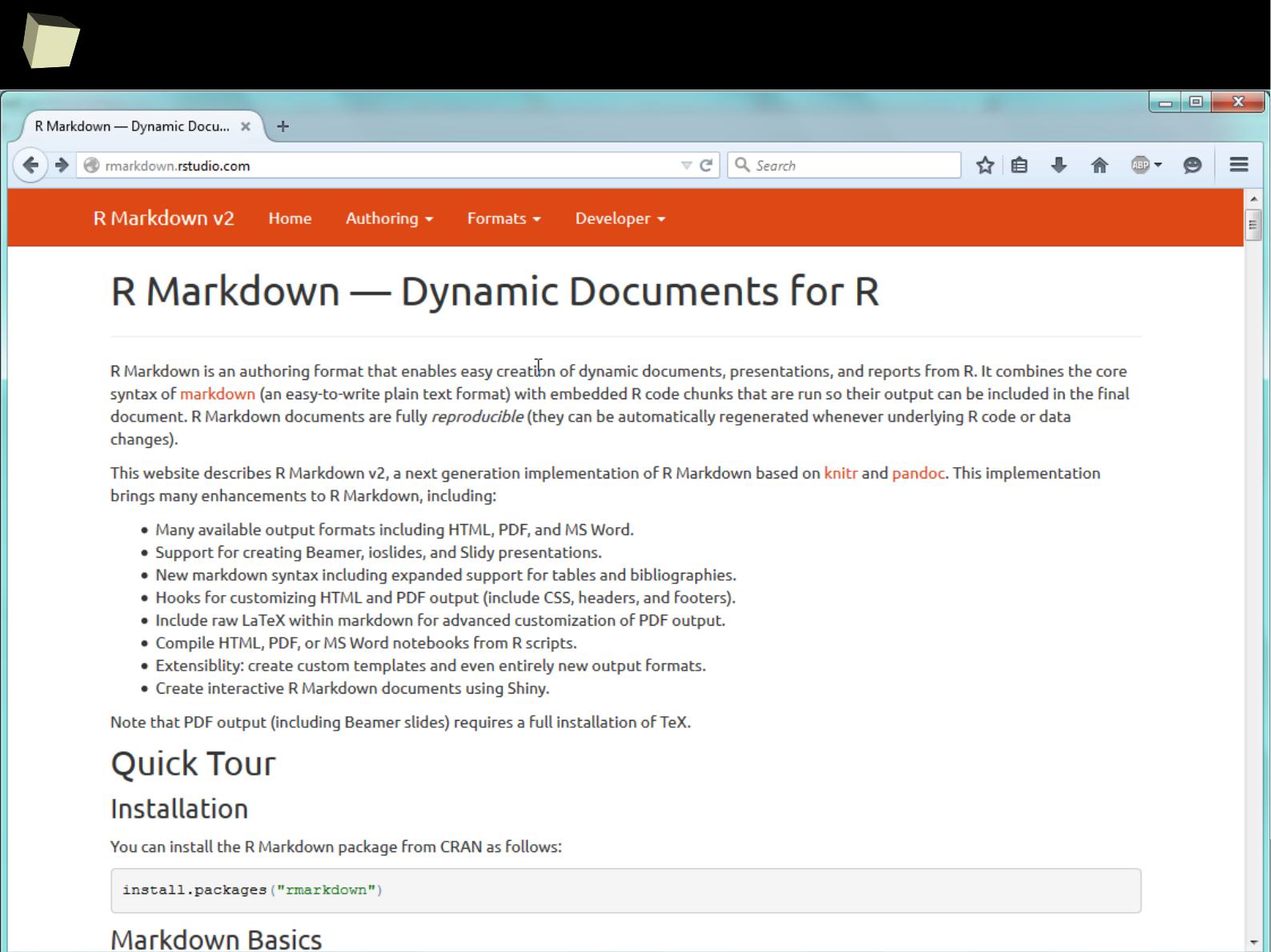The height and width of the screenshot is (952, 1271).
Task: Click the bullet 'Many available output formats'
Action: (395, 530)
